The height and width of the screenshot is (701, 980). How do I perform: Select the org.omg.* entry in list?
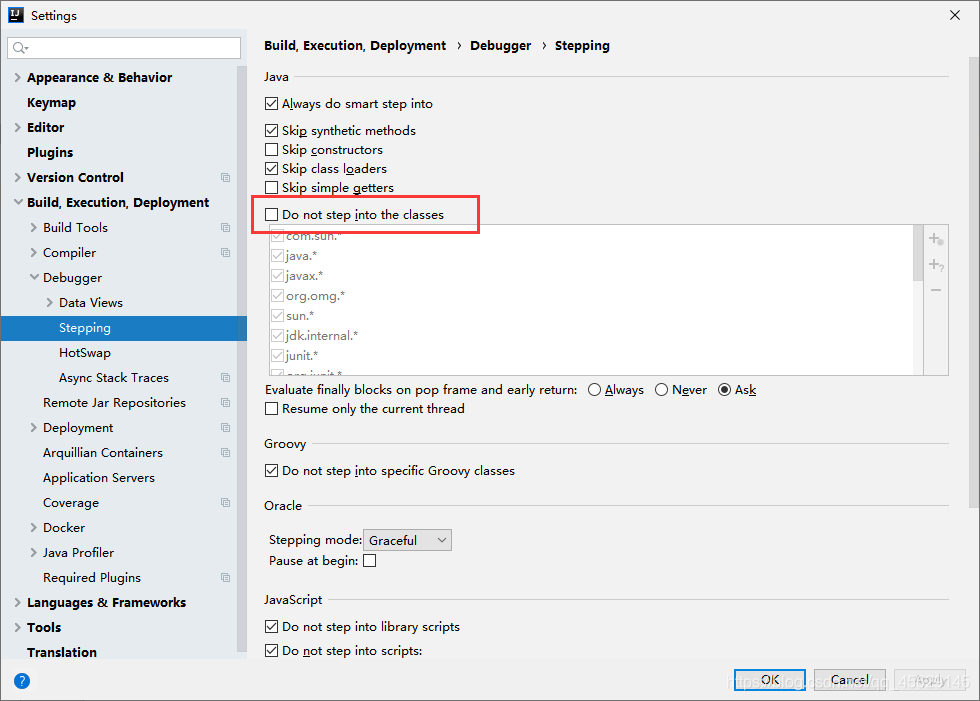315,296
